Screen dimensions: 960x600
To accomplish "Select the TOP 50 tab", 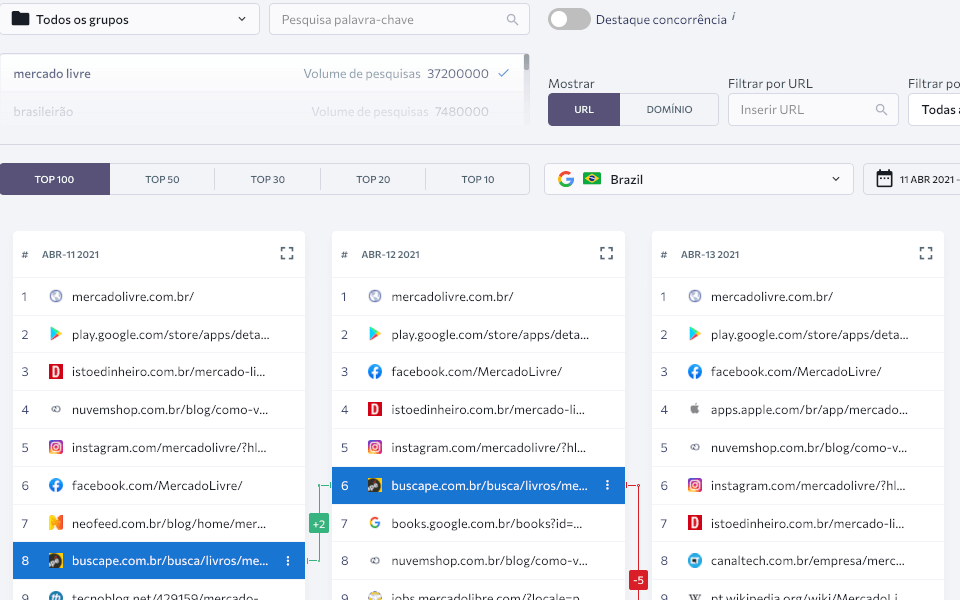I will (x=162, y=179).
